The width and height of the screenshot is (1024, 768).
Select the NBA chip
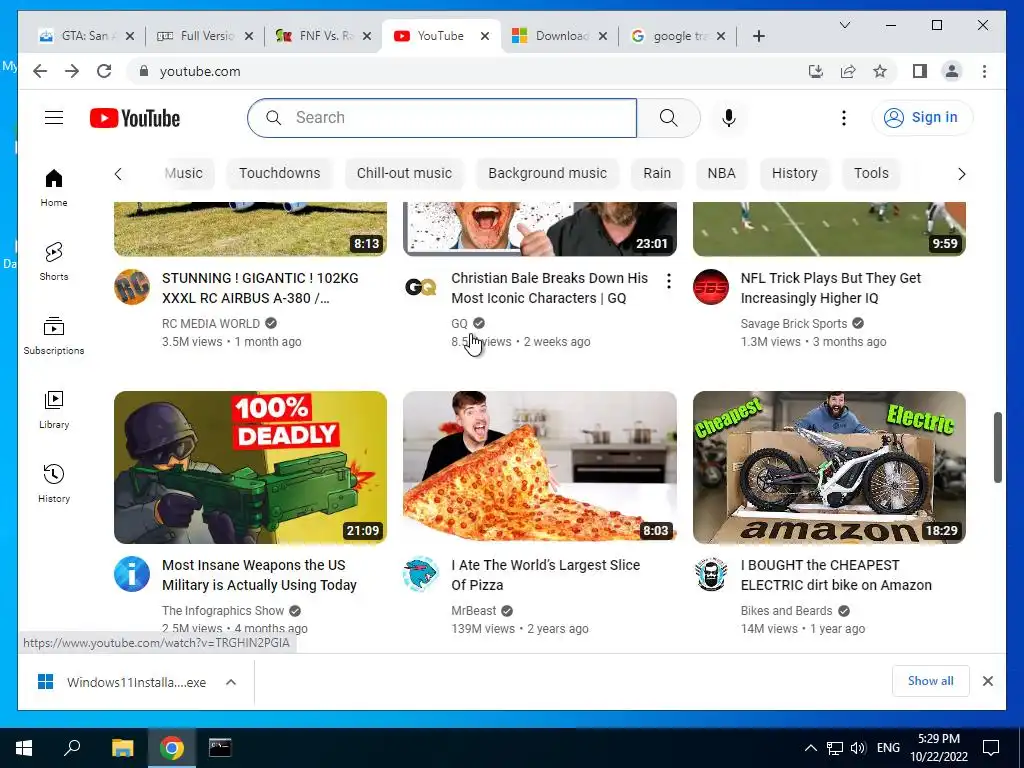(722, 173)
